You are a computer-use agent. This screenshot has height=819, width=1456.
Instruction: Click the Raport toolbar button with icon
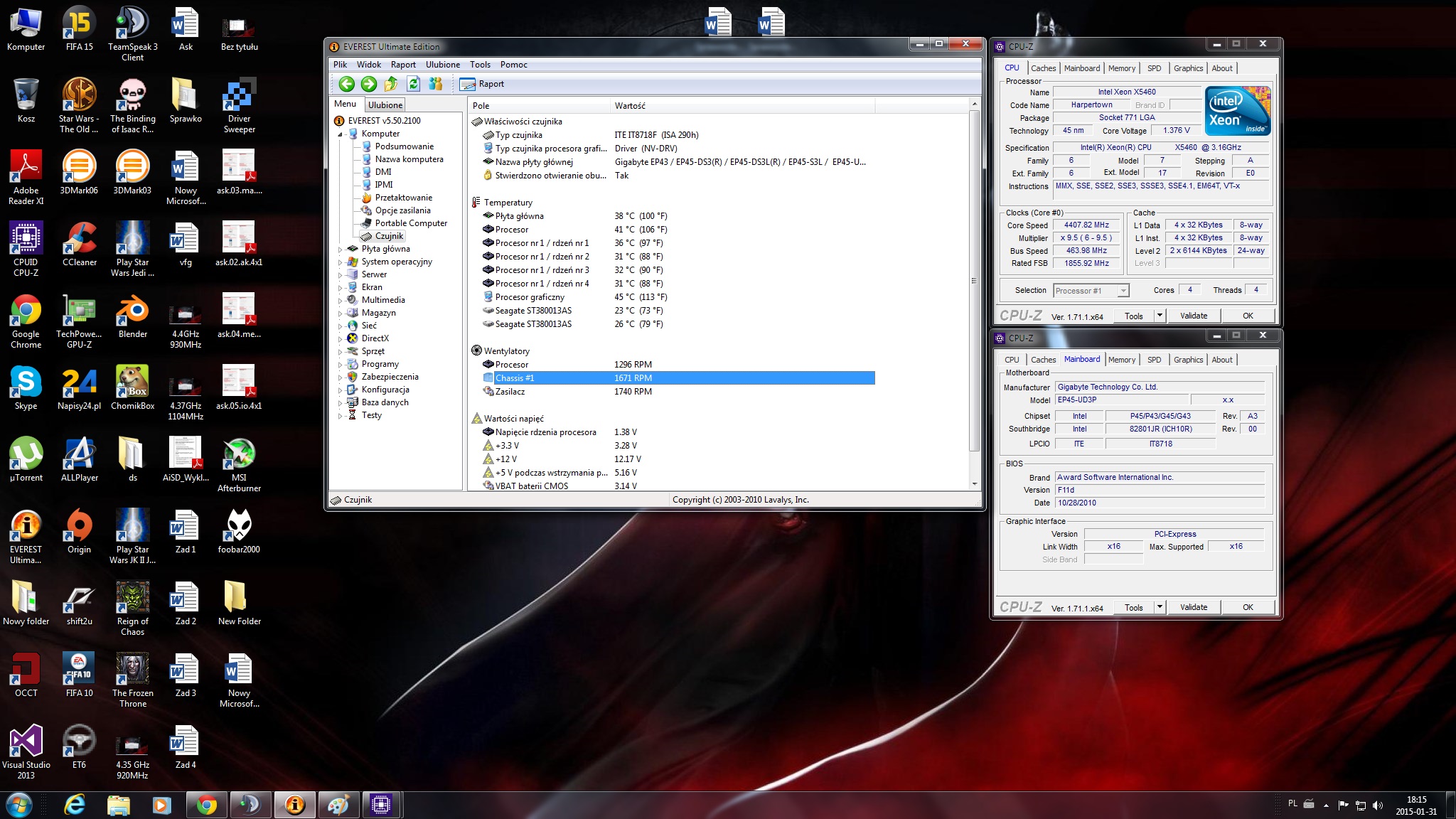tap(482, 84)
